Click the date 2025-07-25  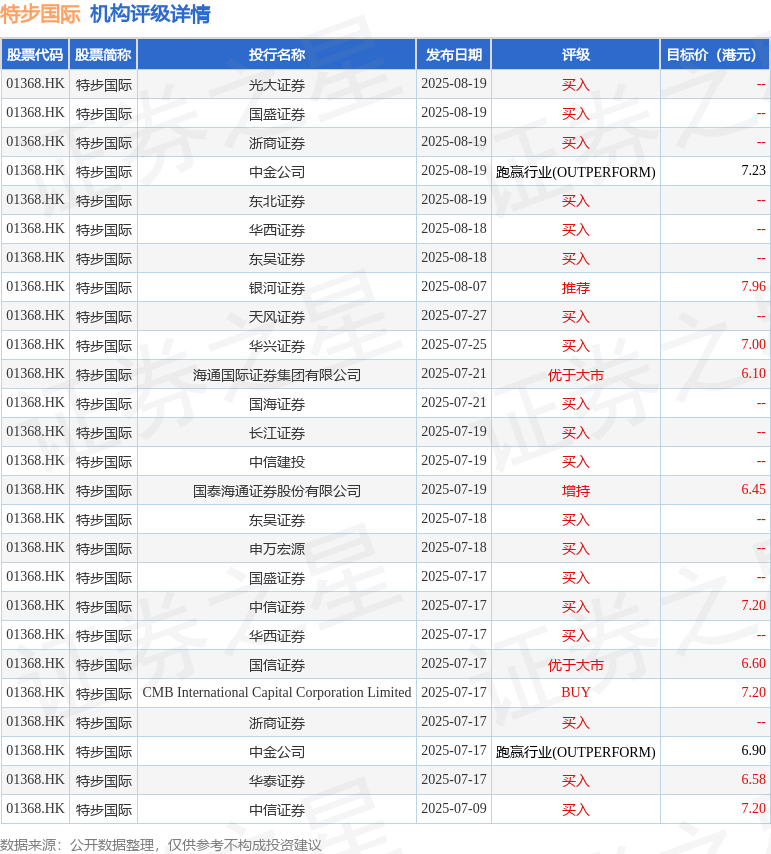point(454,344)
